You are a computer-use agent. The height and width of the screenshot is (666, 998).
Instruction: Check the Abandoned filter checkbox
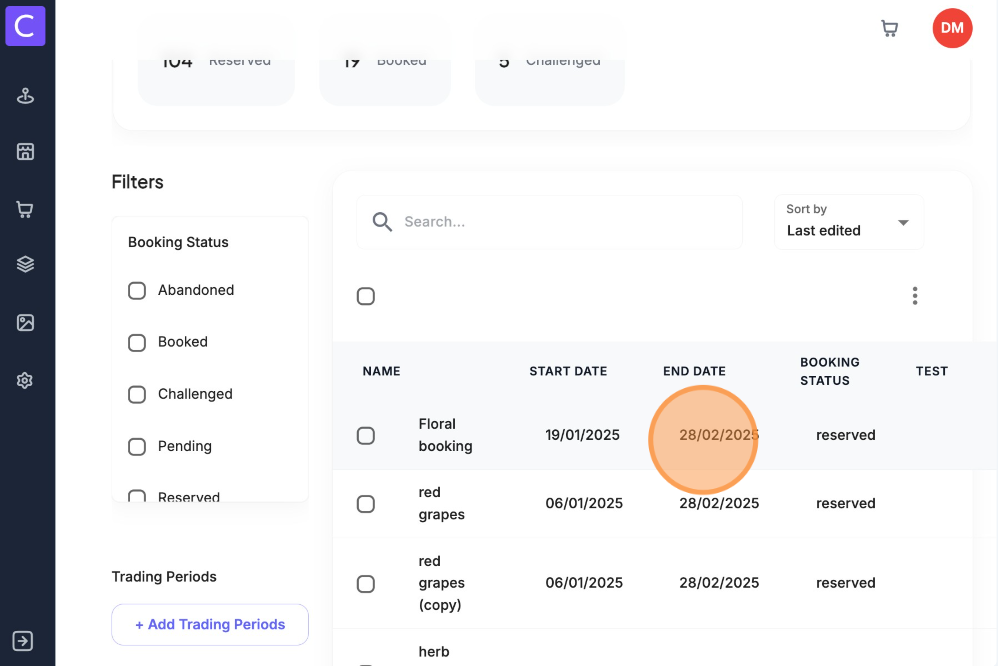point(137,290)
